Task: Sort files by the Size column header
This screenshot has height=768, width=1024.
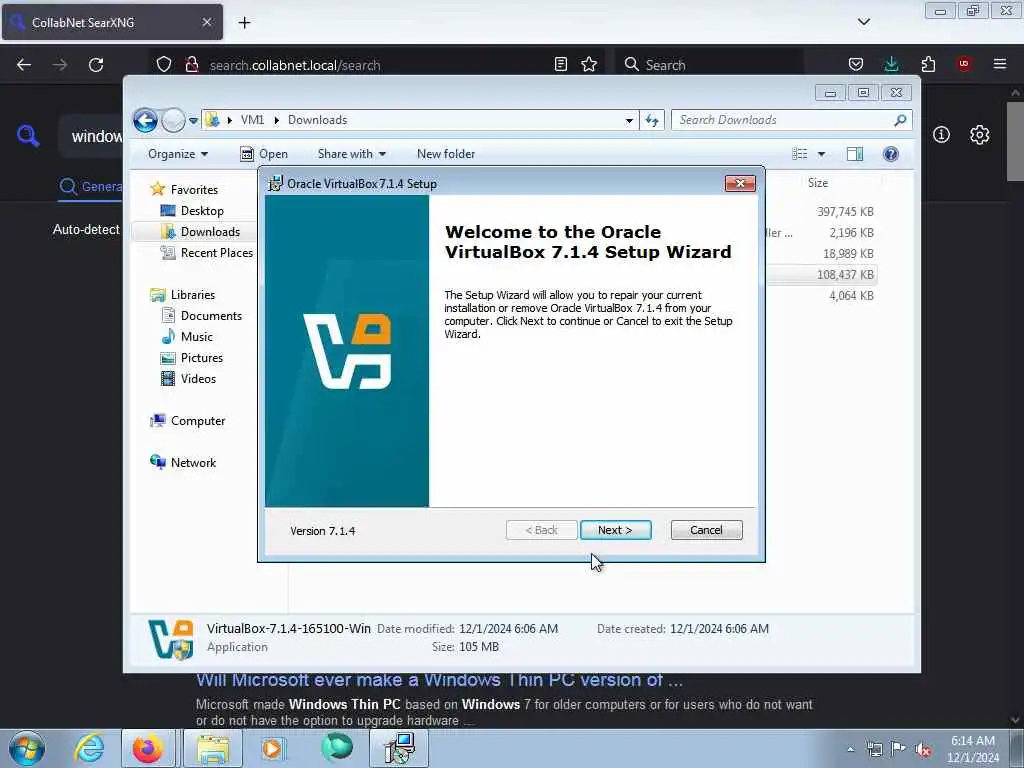Action: [818, 184]
